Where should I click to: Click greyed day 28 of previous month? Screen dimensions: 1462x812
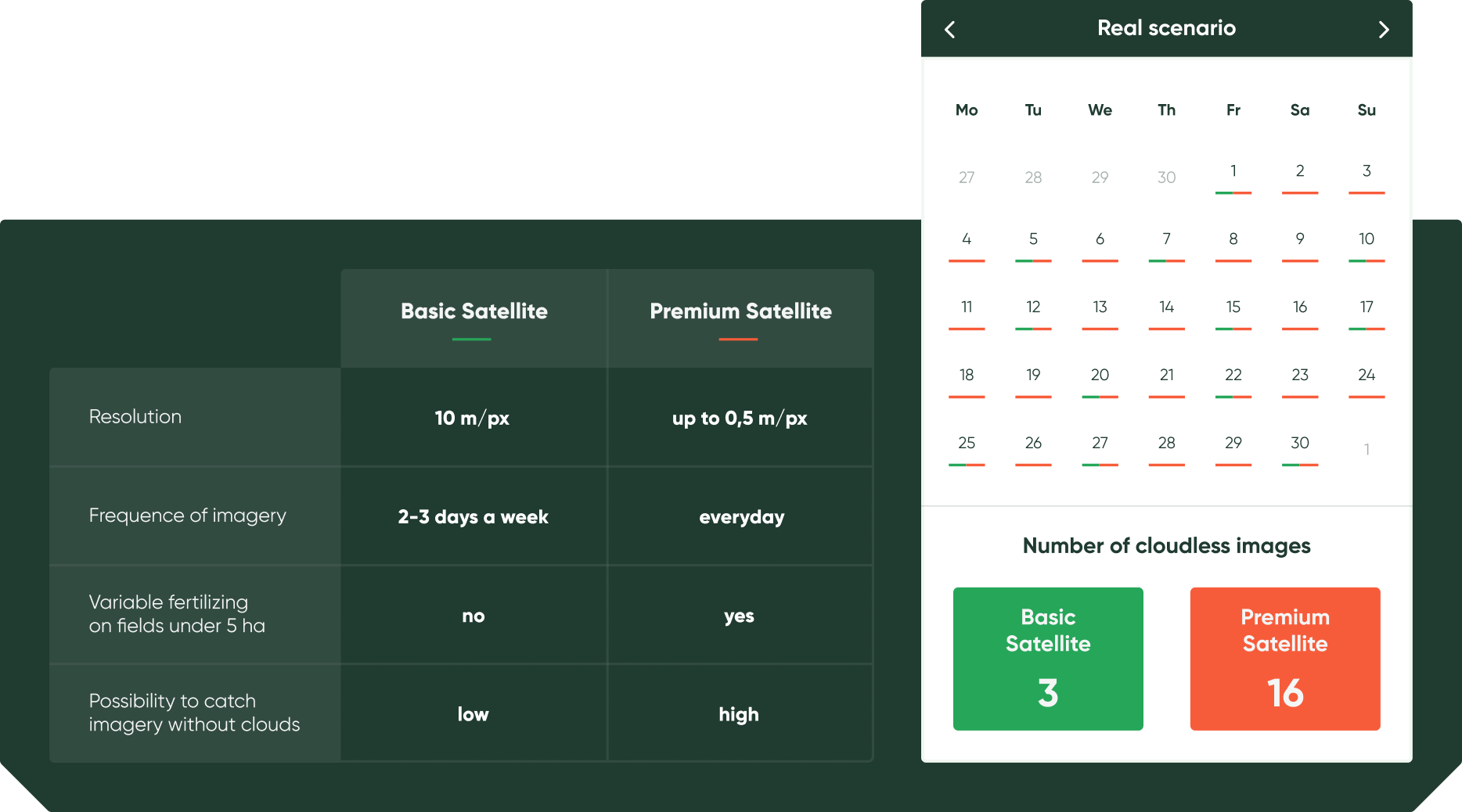[x=1033, y=178]
